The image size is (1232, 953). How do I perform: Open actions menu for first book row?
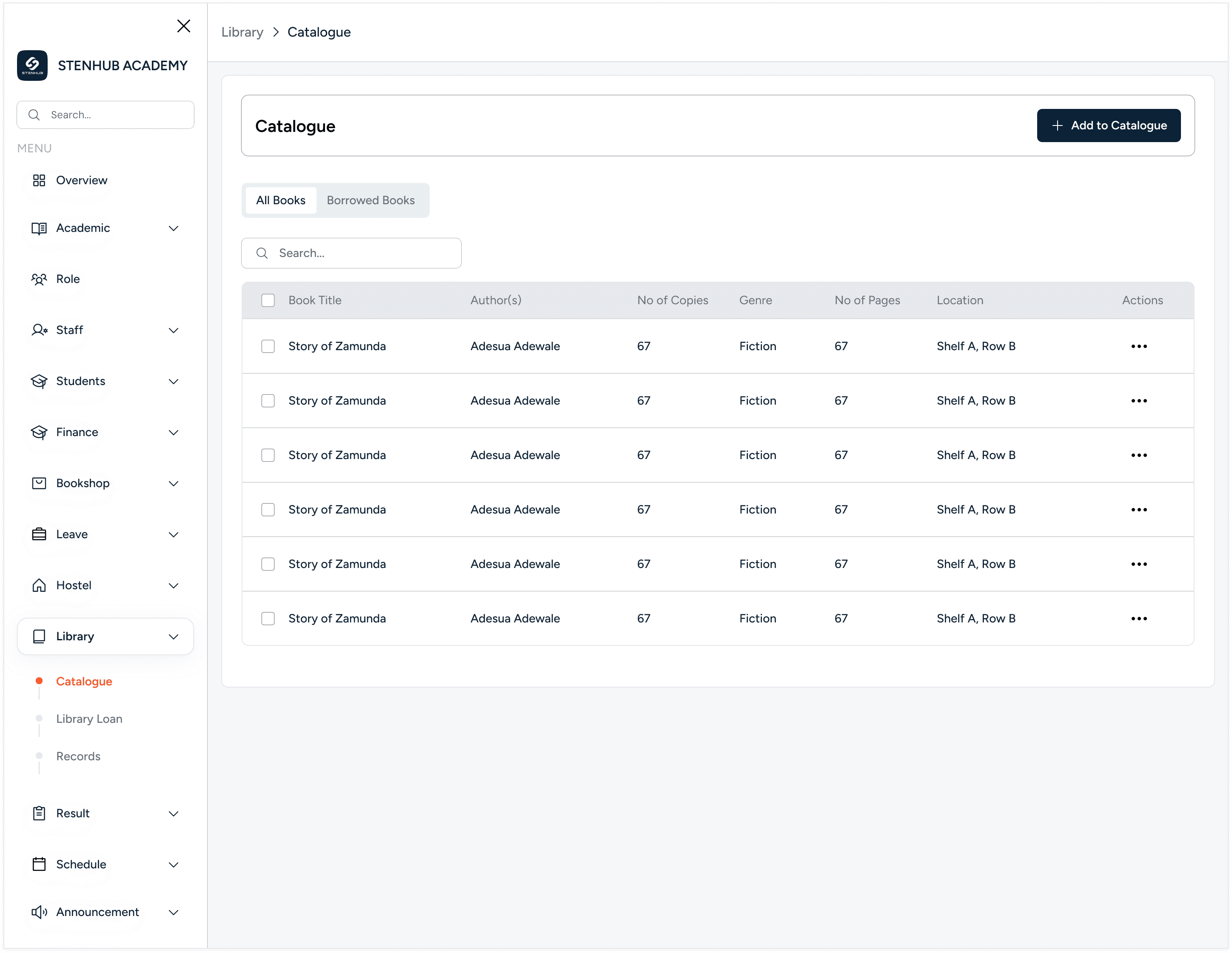pos(1138,346)
